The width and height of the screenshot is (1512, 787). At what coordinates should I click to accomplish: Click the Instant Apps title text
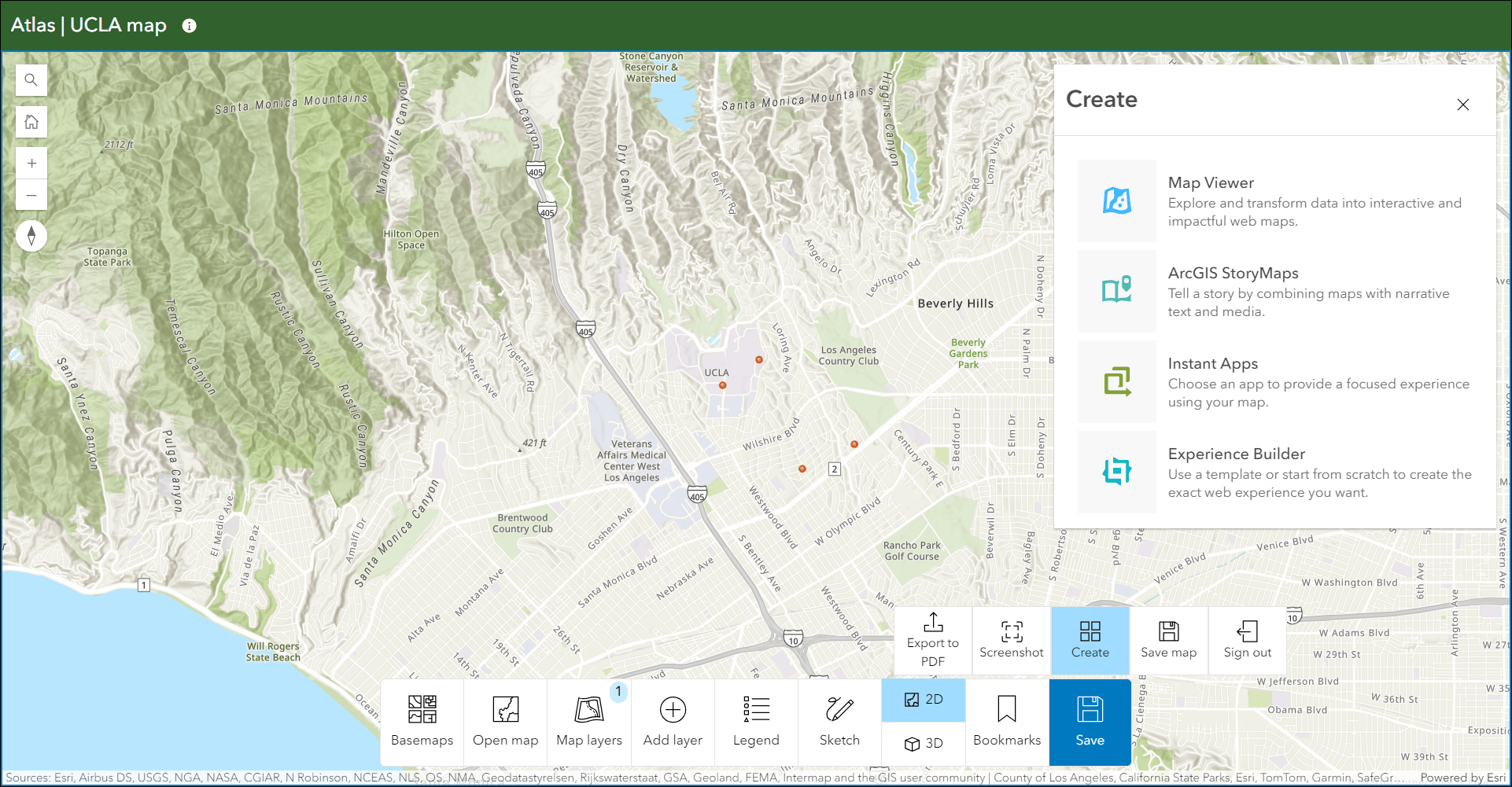1213,363
